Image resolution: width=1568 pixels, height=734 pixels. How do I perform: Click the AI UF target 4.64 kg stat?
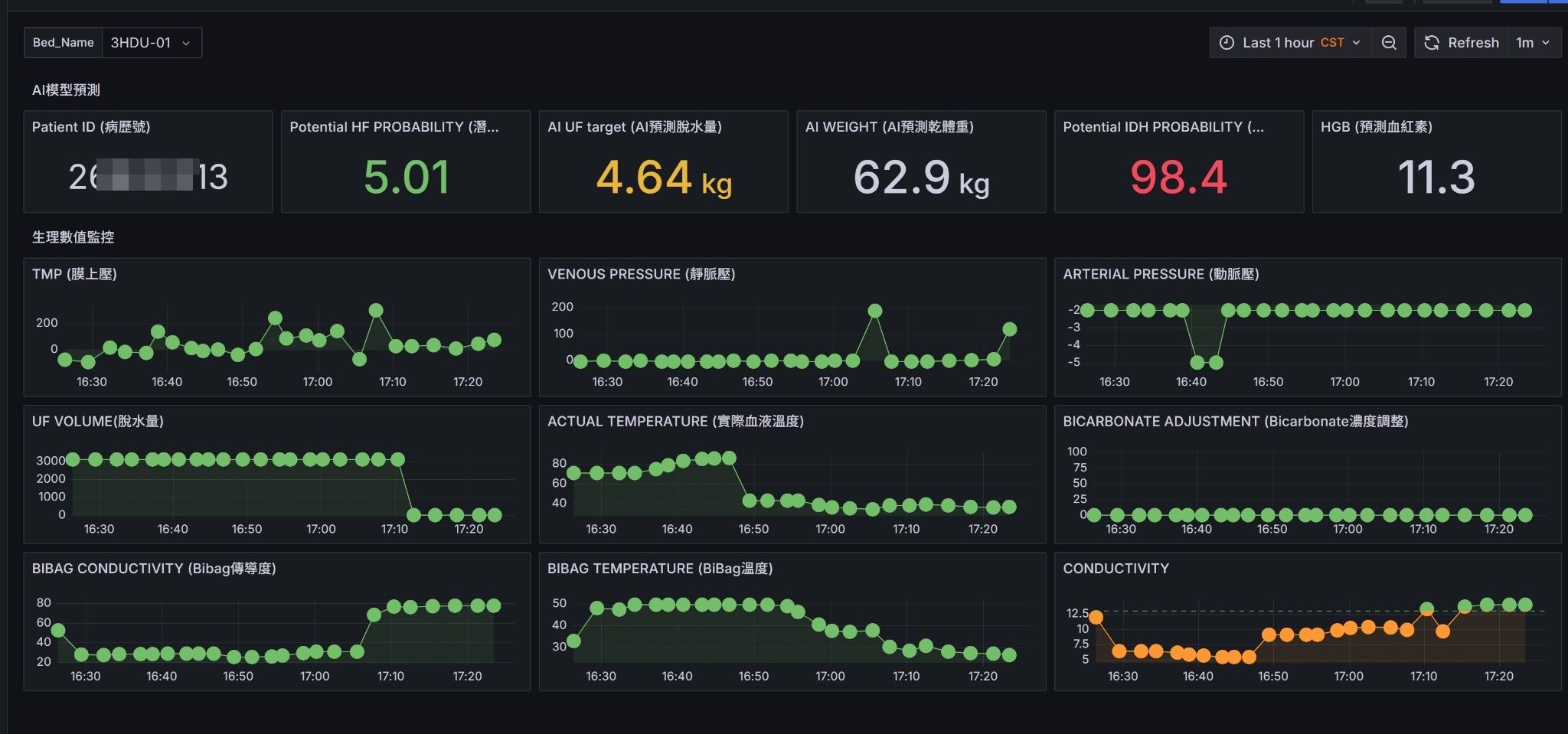(x=664, y=178)
